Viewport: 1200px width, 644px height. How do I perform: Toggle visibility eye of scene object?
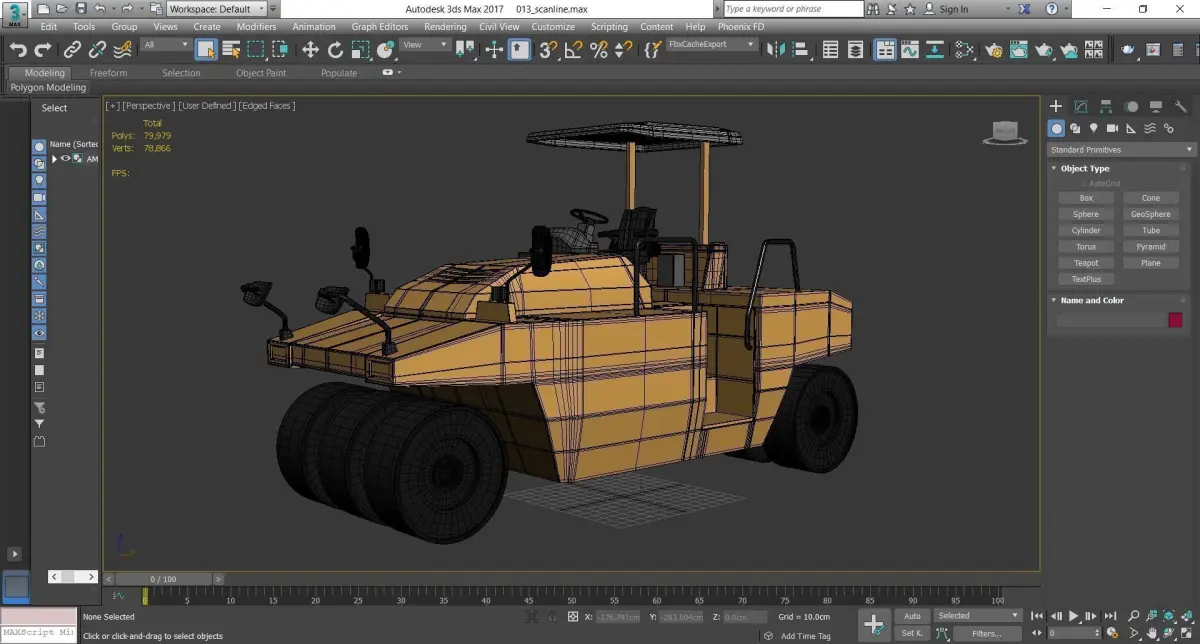point(66,158)
